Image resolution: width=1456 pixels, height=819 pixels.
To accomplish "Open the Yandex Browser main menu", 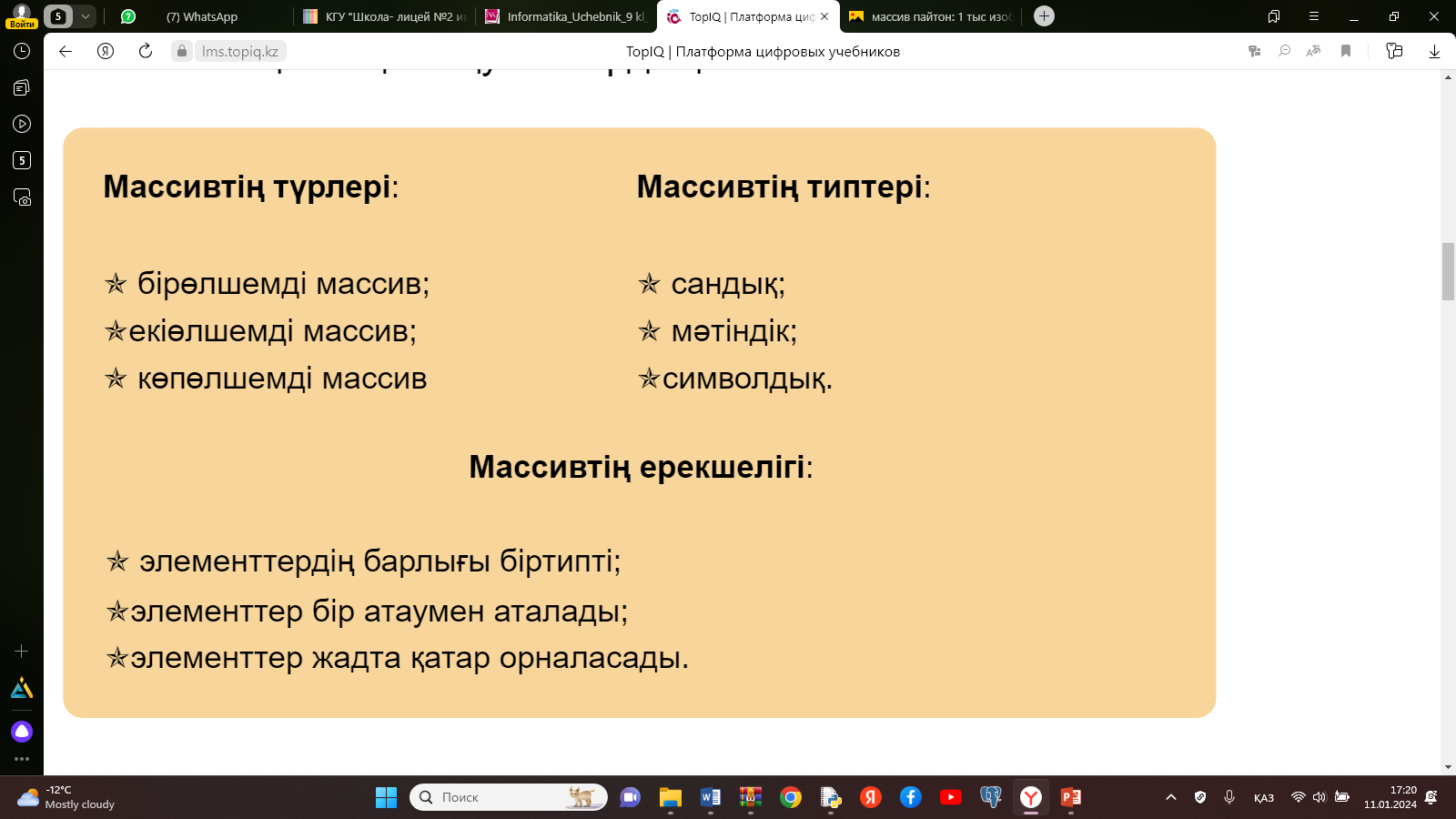I will tap(1314, 16).
